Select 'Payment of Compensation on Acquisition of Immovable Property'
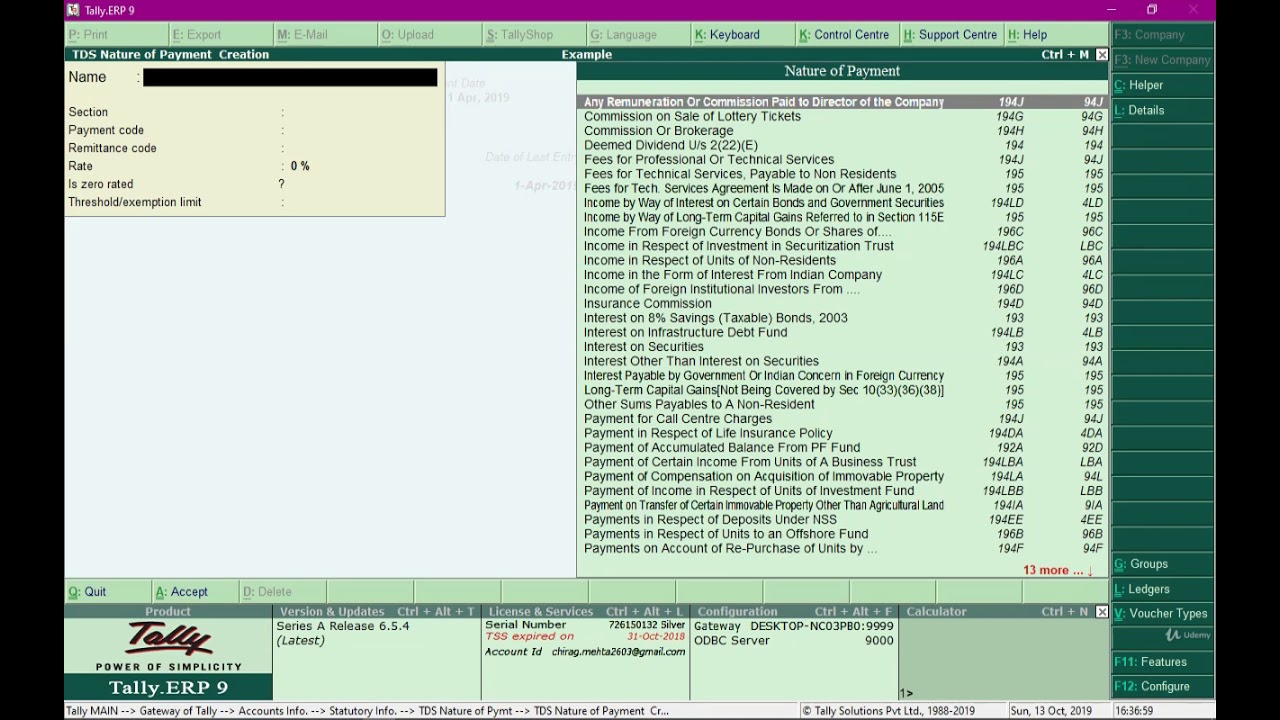The image size is (1280, 720). pos(843,476)
